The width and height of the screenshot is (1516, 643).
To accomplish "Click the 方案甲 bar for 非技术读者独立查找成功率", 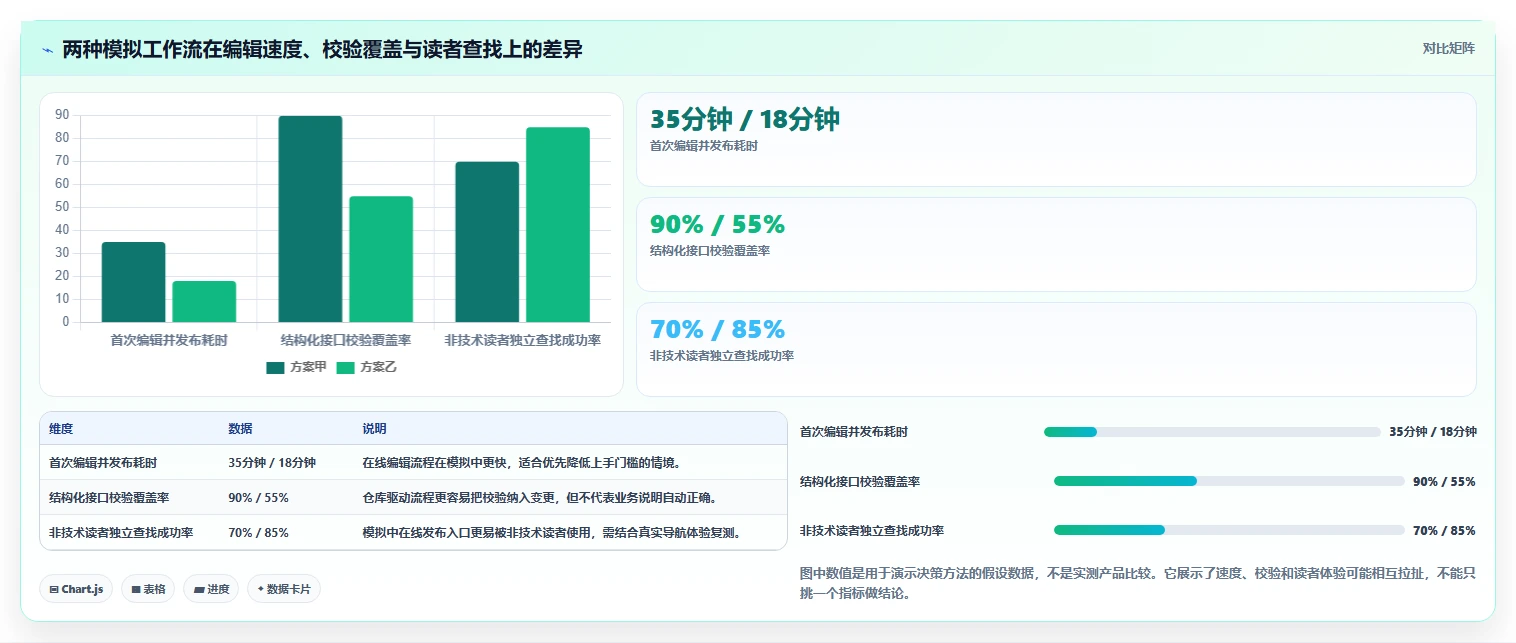I will (487, 242).
